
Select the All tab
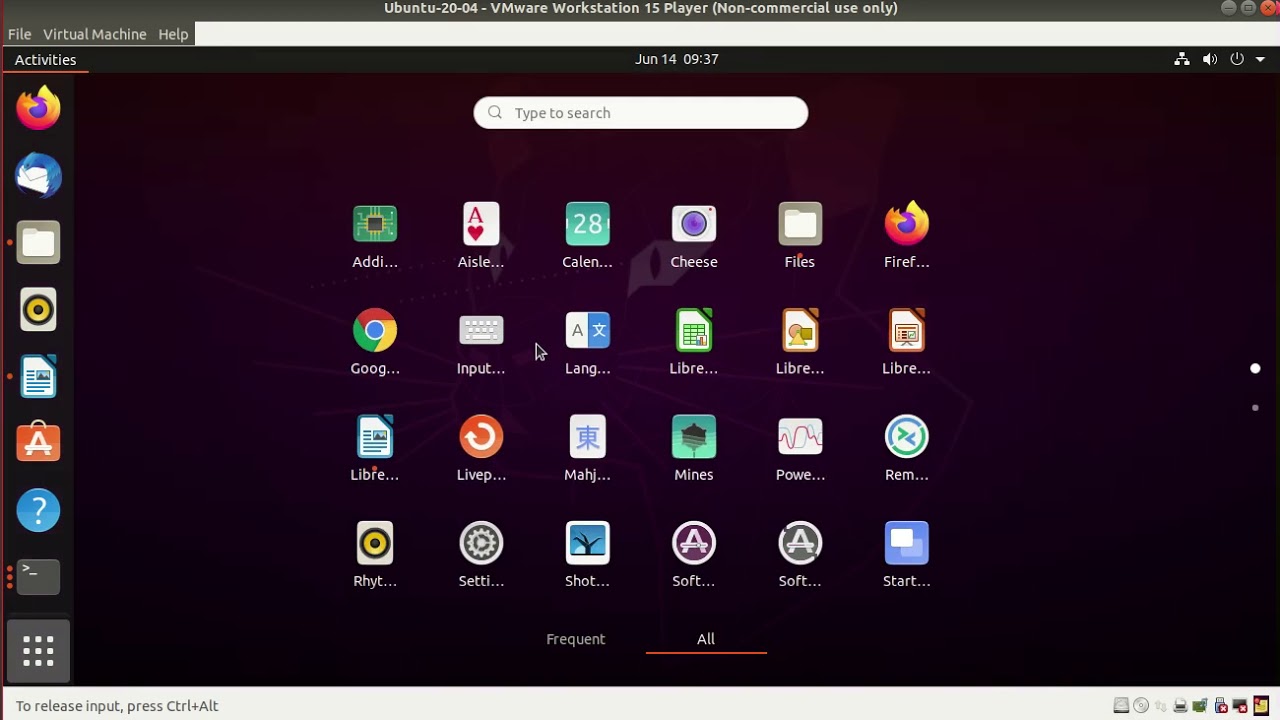pos(706,639)
